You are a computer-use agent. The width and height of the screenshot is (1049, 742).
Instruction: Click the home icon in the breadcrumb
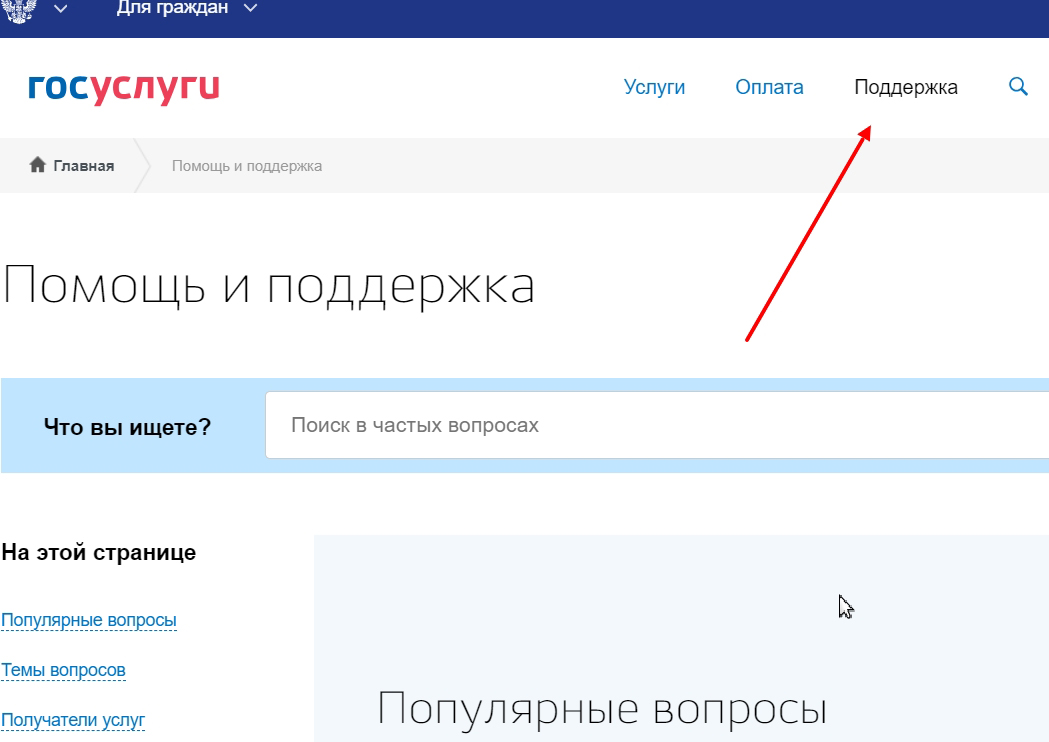point(38,165)
